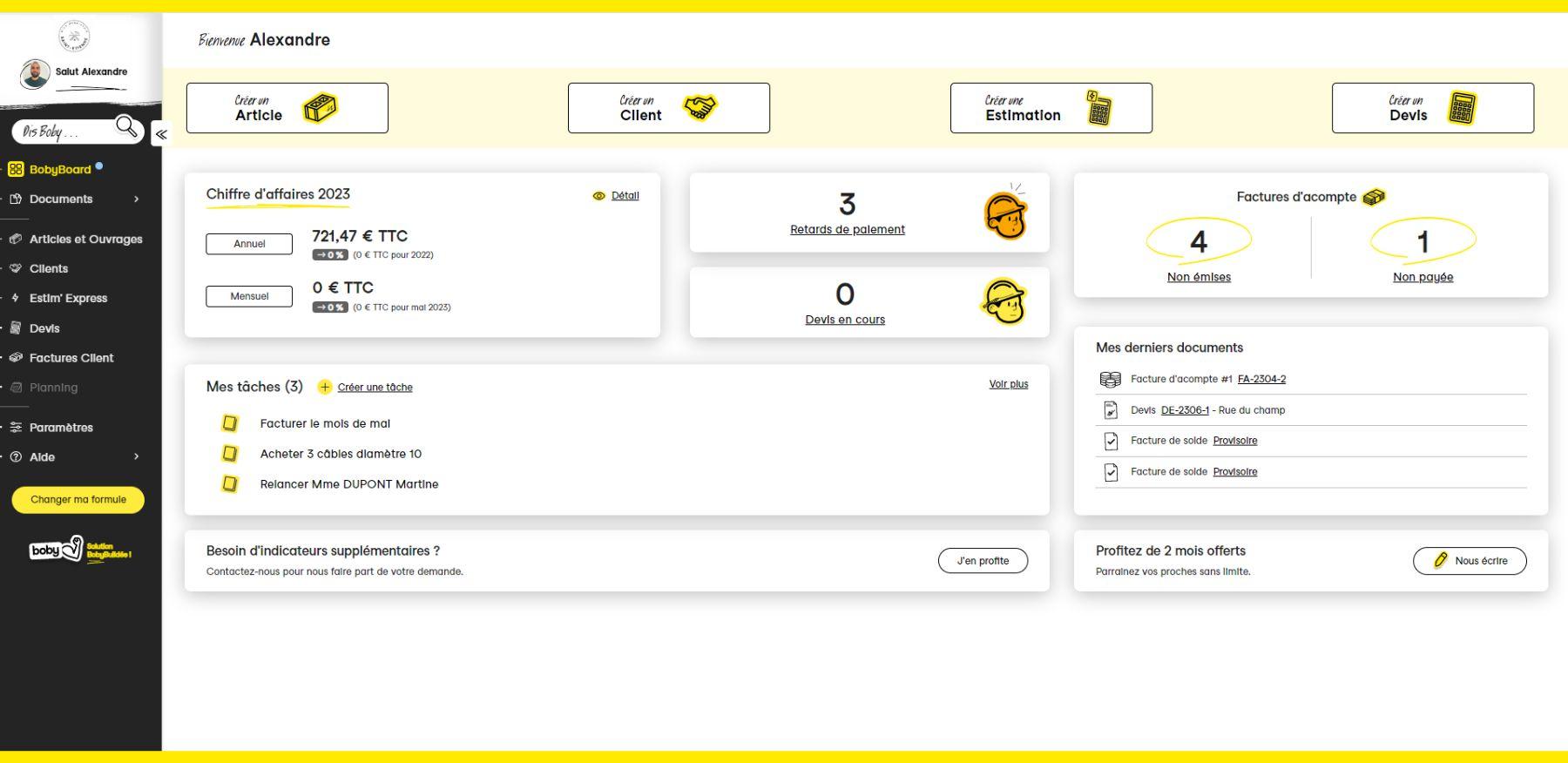Click the second Facture de solde document icon

coord(1111,472)
